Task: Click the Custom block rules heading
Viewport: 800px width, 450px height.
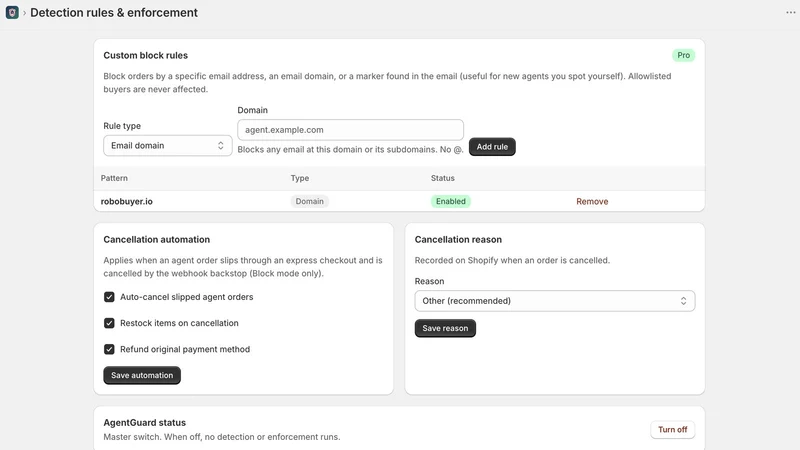Action: tap(145, 55)
